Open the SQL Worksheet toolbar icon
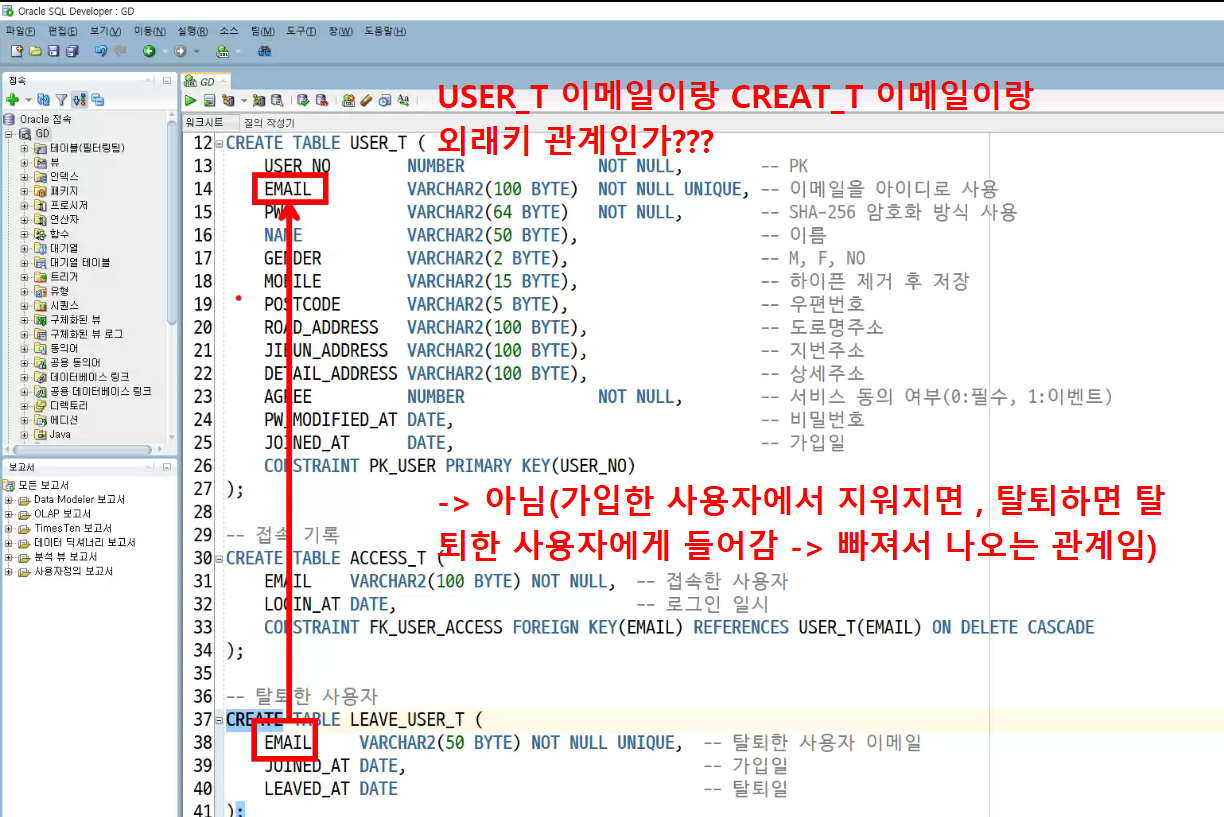1224x817 pixels. [222, 51]
